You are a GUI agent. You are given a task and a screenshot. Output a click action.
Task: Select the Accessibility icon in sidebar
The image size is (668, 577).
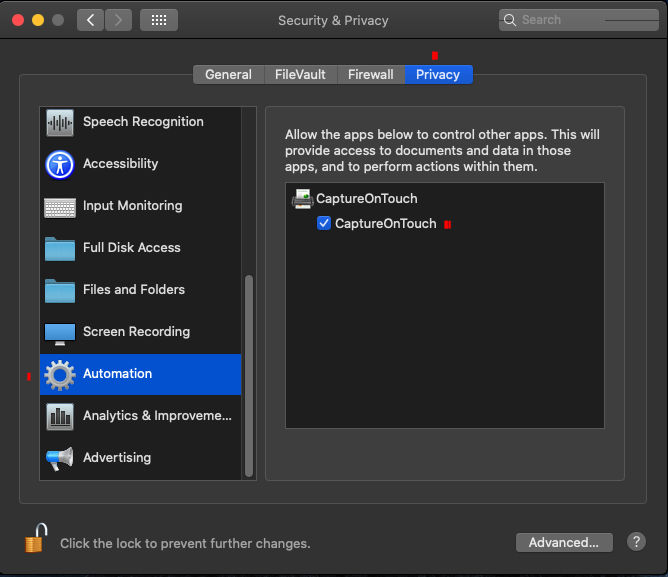coord(60,165)
